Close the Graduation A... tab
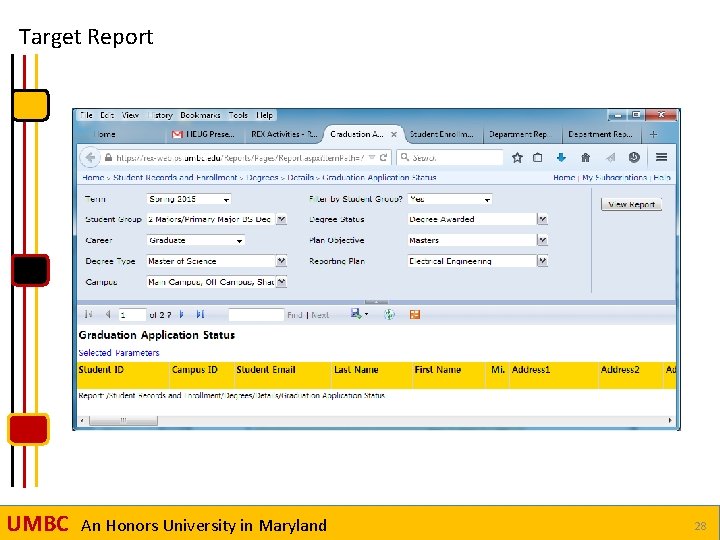Viewport: 720px width, 540px height. pos(394,134)
